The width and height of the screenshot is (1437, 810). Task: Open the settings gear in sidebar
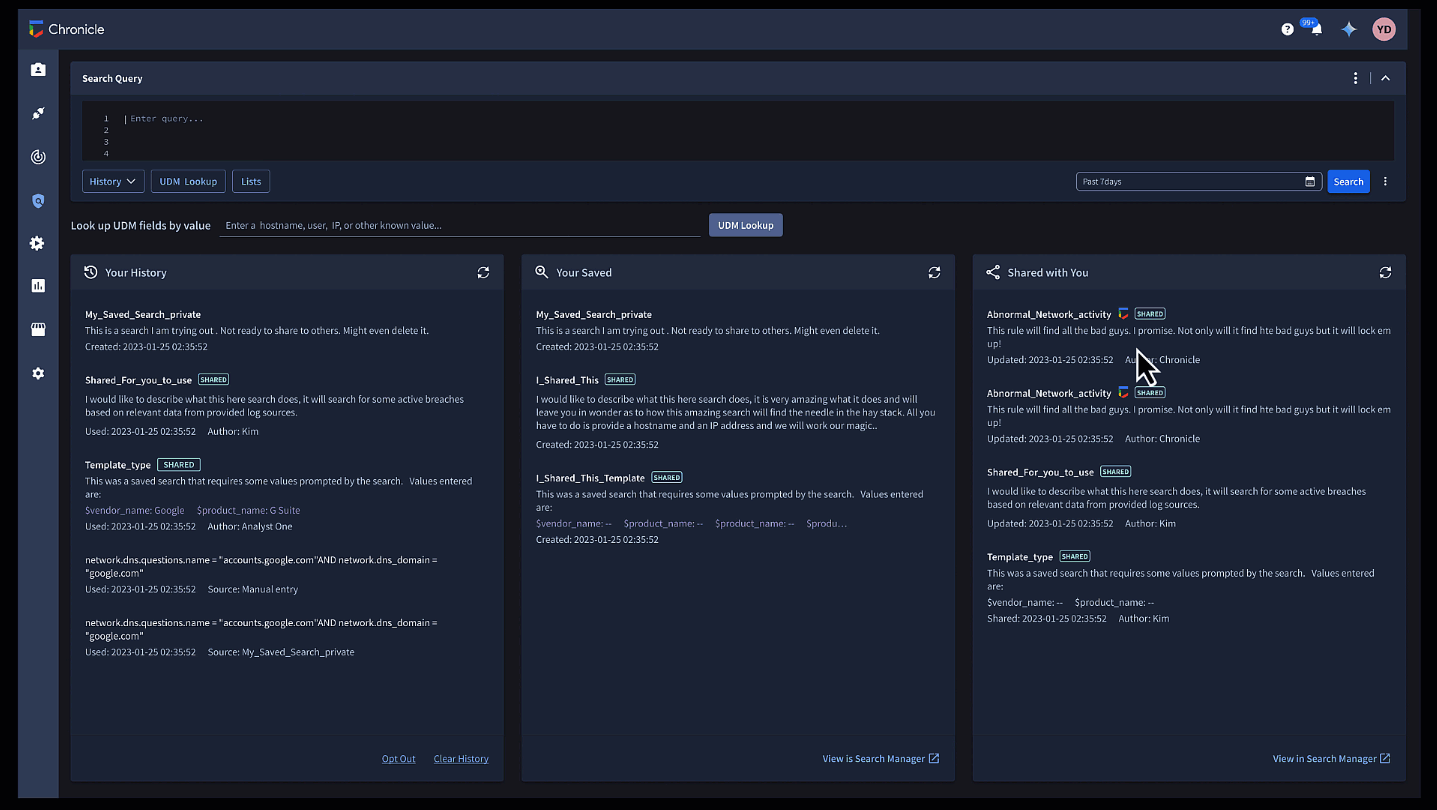tap(38, 373)
